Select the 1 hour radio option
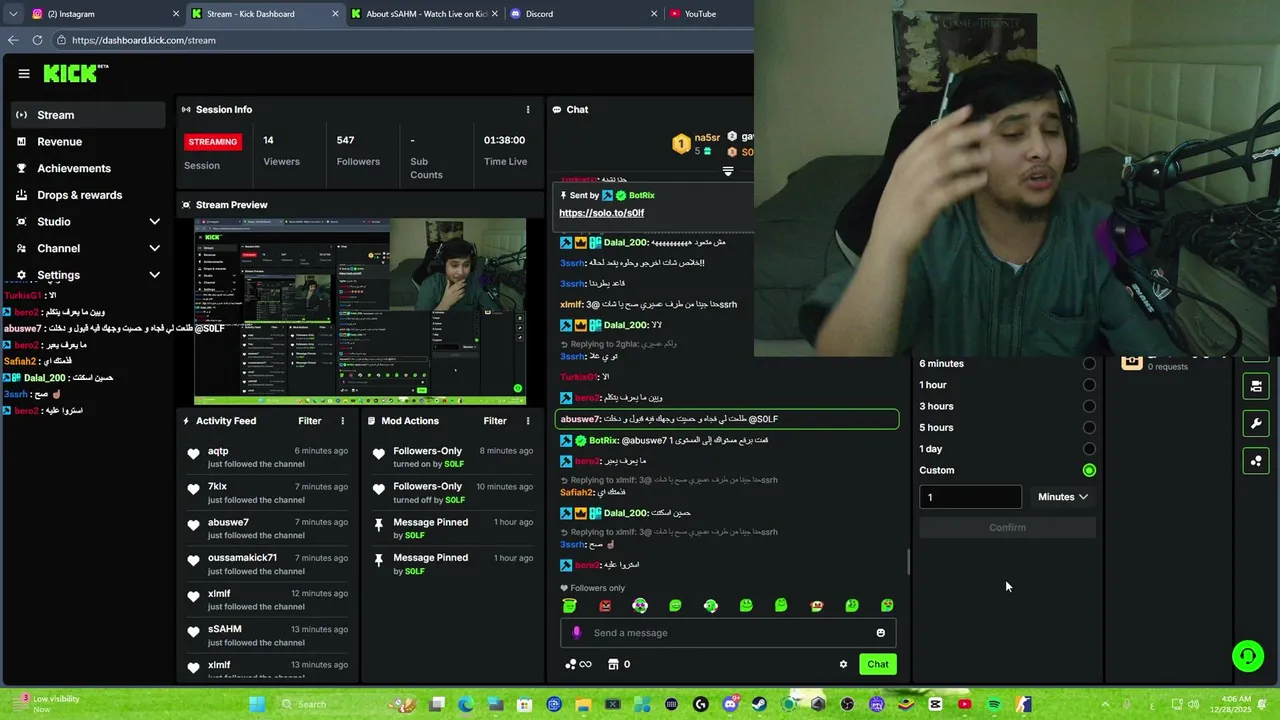 coord(1089,385)
